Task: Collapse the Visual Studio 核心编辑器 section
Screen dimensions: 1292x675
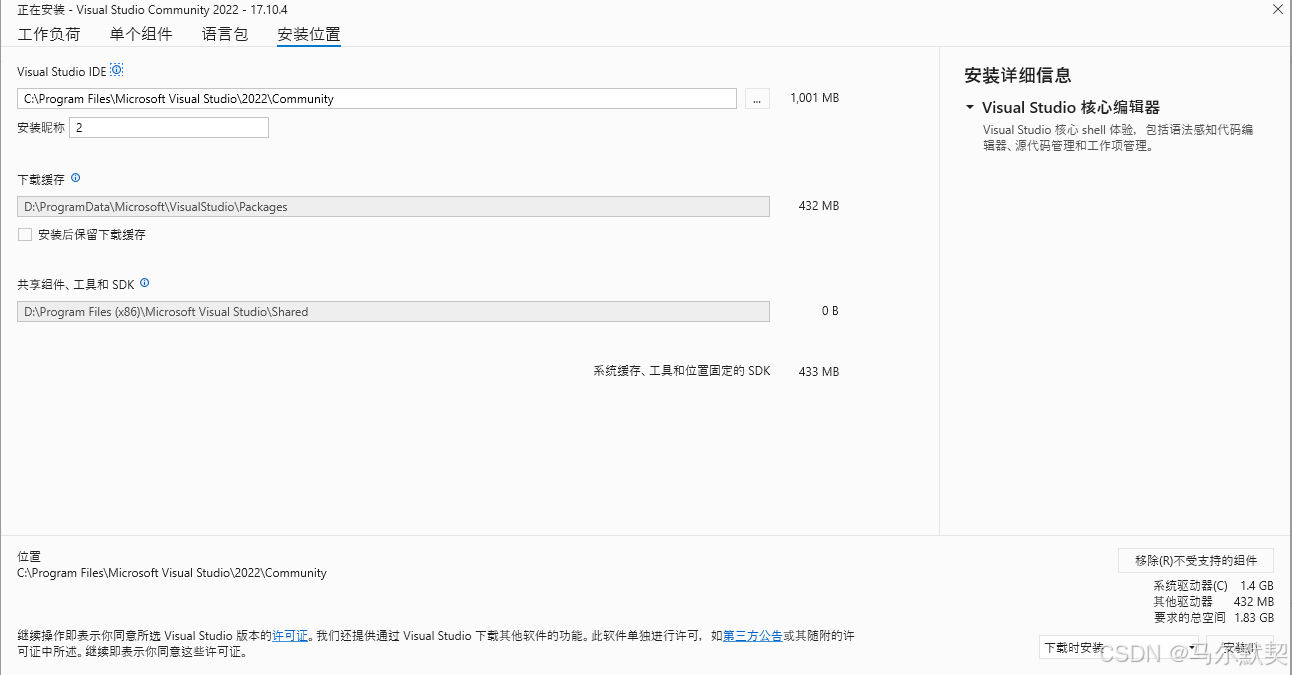Action: coord(970,107)
